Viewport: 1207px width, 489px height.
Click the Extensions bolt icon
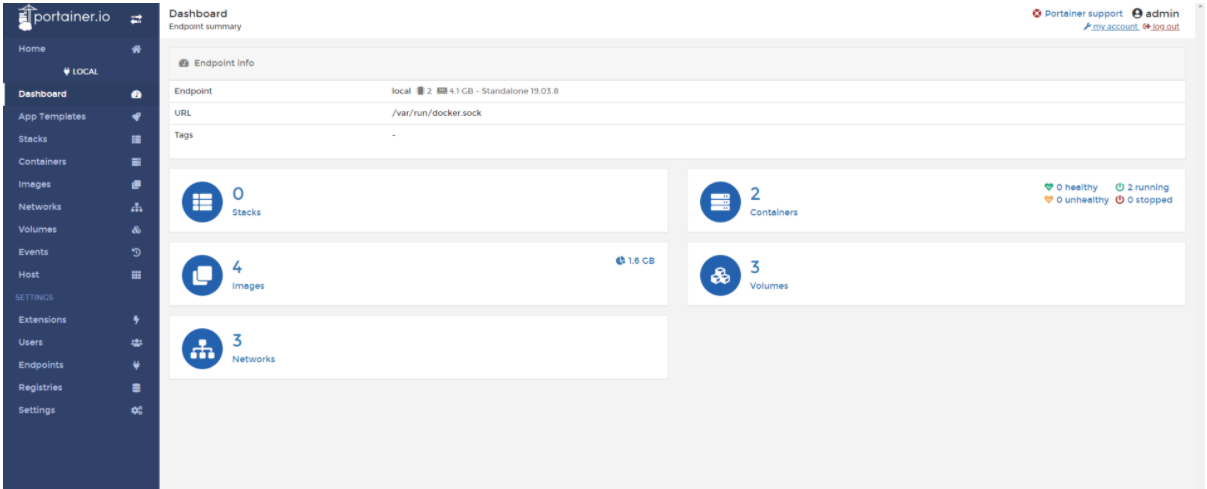[x=137, y=320]
